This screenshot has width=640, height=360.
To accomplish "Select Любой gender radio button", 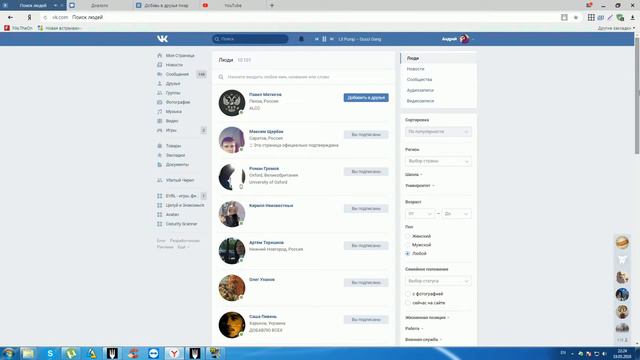I will point(408,253).
